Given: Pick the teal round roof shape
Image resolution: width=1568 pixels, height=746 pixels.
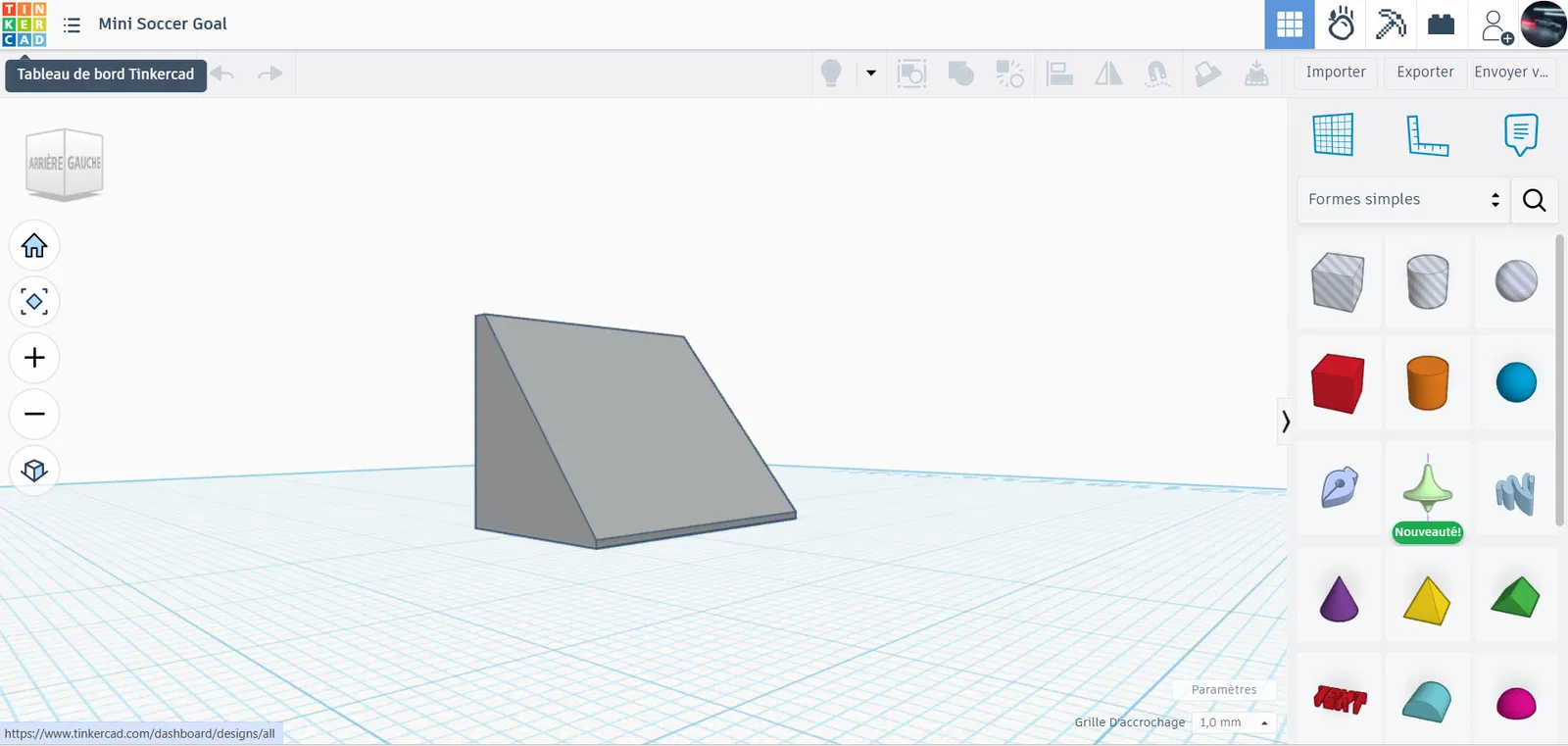Looking at the screenshot, I should pyautogui.click(x=1427, y=702).
